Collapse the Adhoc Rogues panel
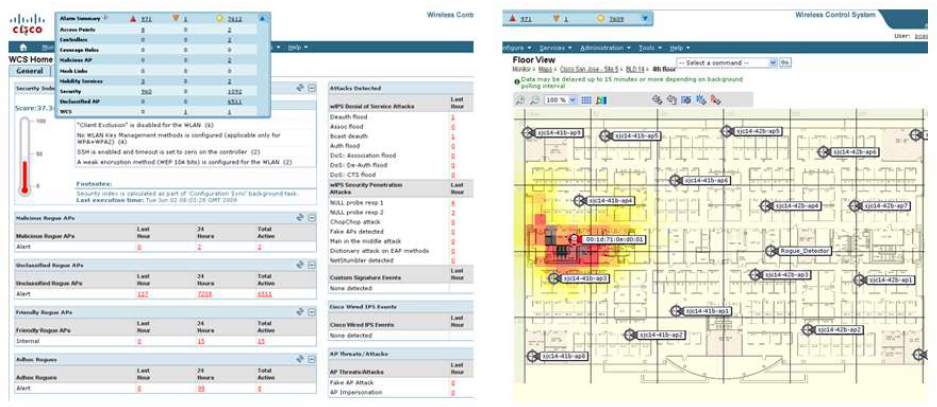 pyautogui.click(x=311, y=359)
